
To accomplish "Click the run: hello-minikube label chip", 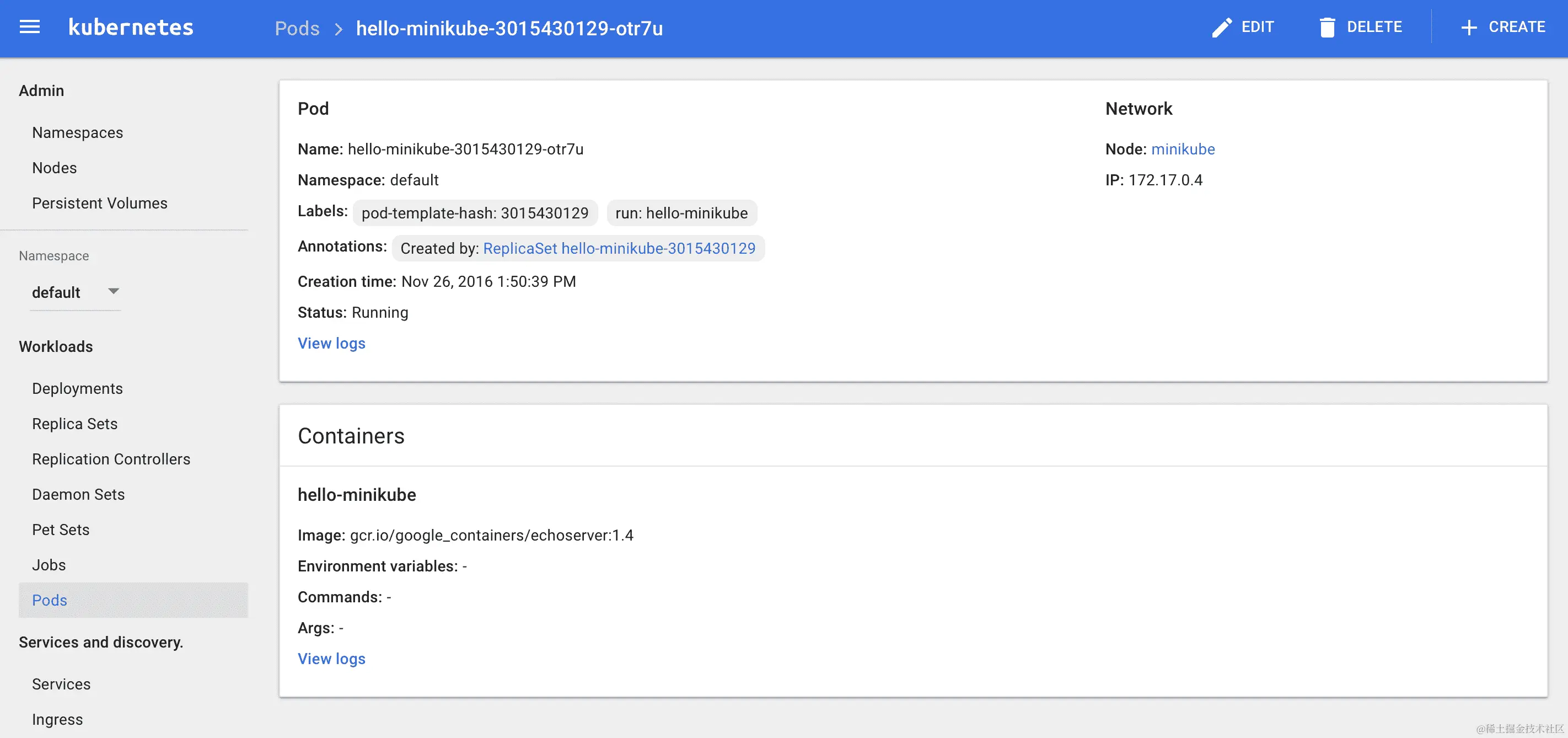I will (x=681, y=212).
